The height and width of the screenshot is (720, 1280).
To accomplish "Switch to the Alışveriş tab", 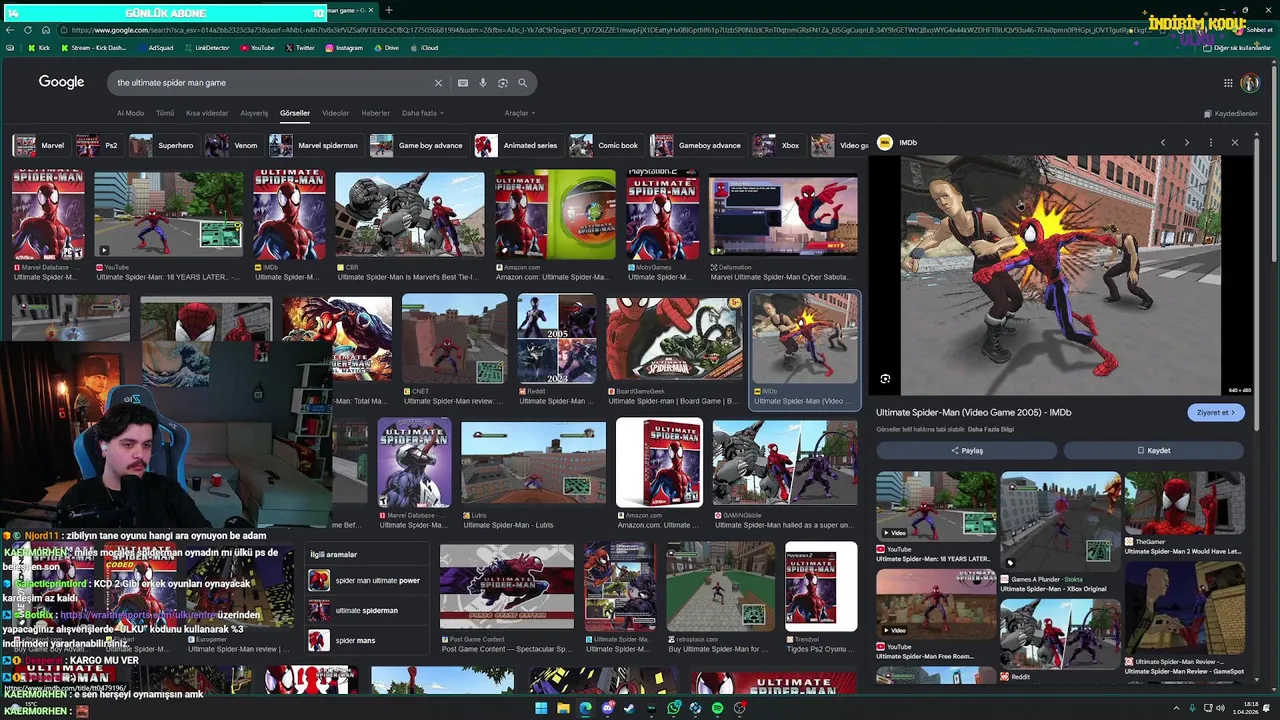I will 254,113.
